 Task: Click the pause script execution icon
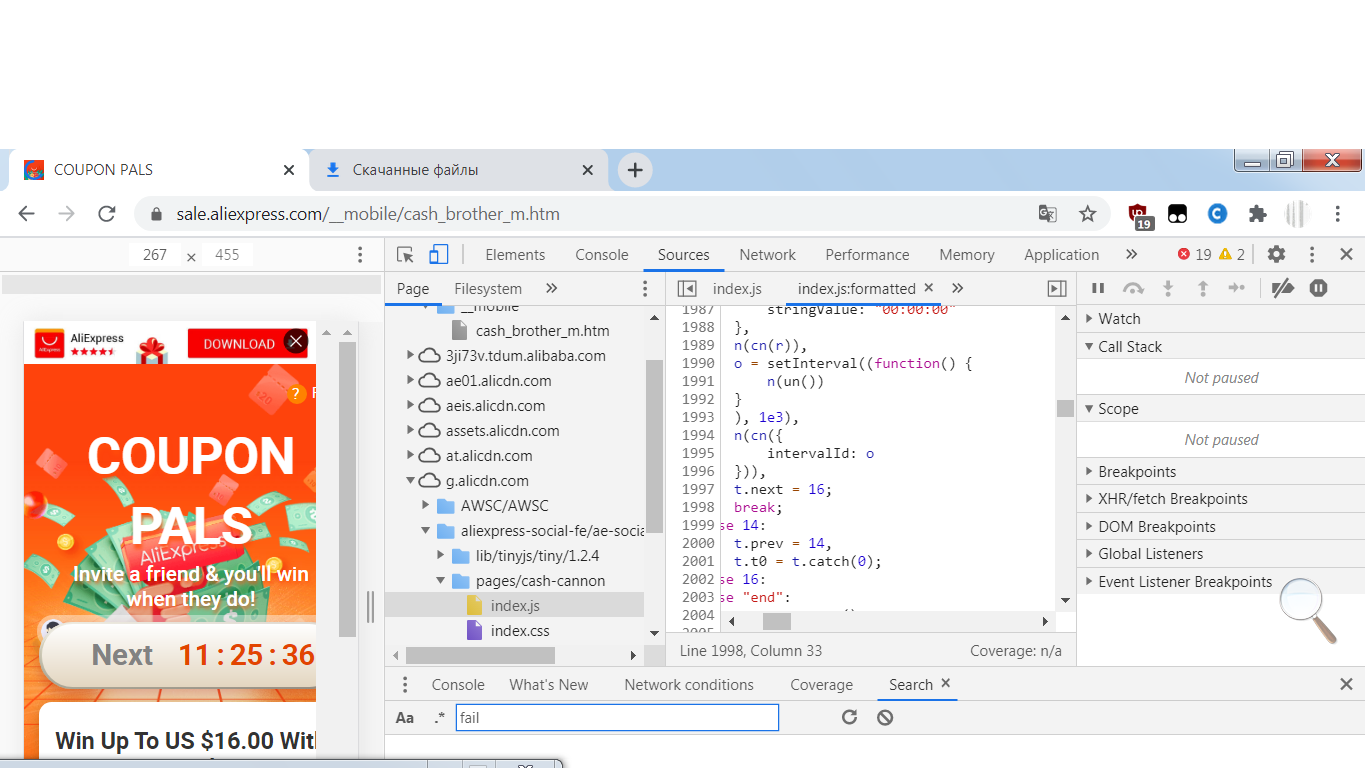click(x=1098, y=288)
